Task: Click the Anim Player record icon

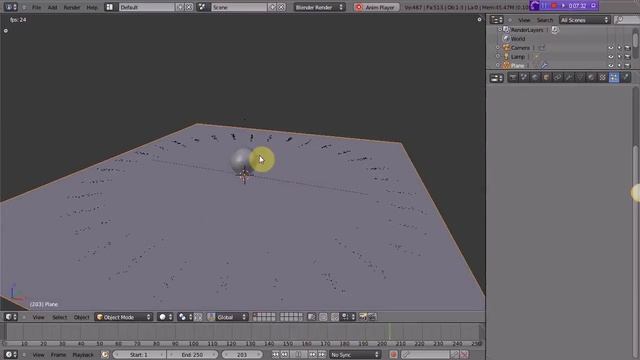Action: point(359,7)
